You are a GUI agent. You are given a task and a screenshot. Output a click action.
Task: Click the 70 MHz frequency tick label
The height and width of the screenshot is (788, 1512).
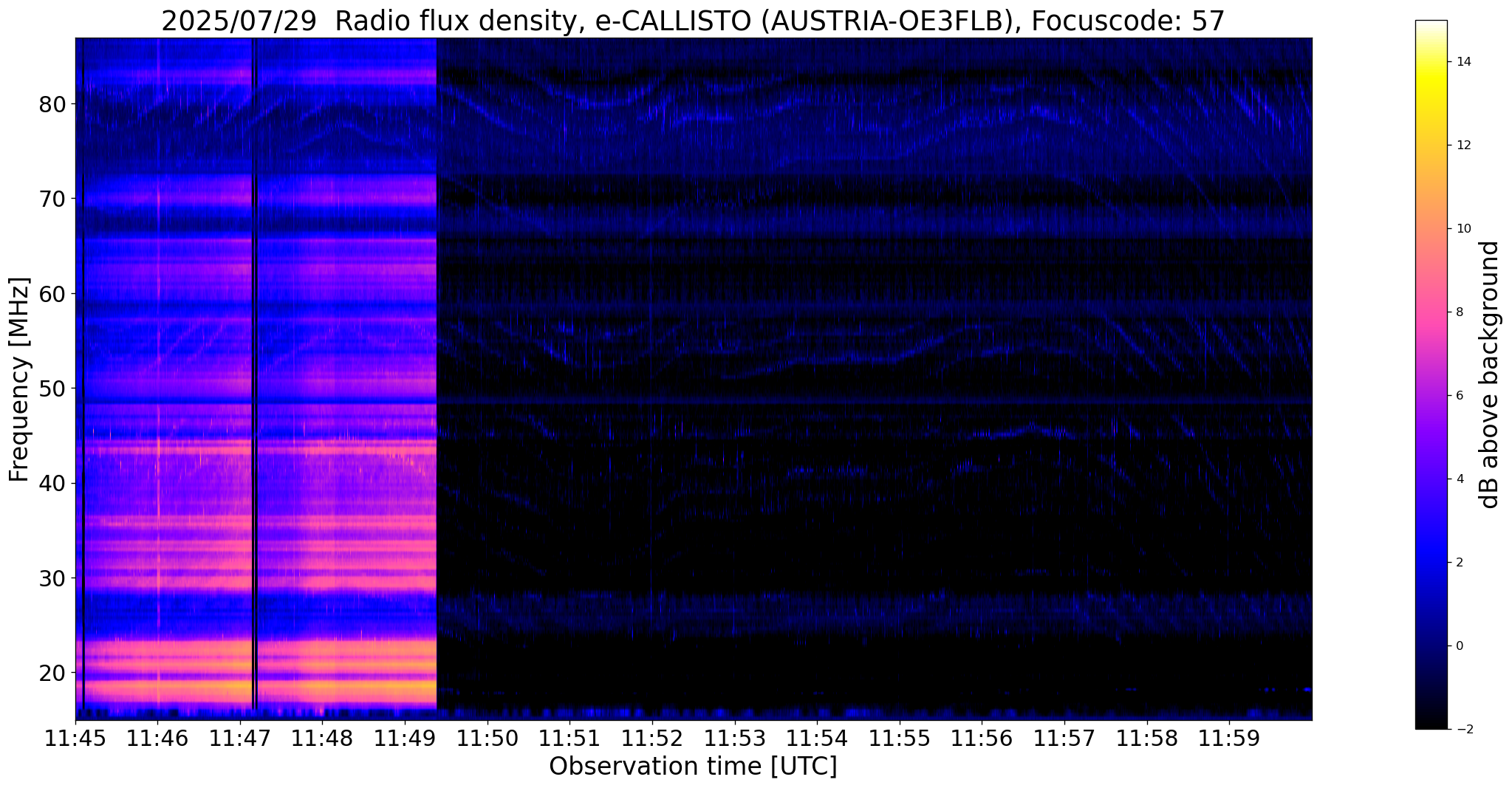pos(52,199)
